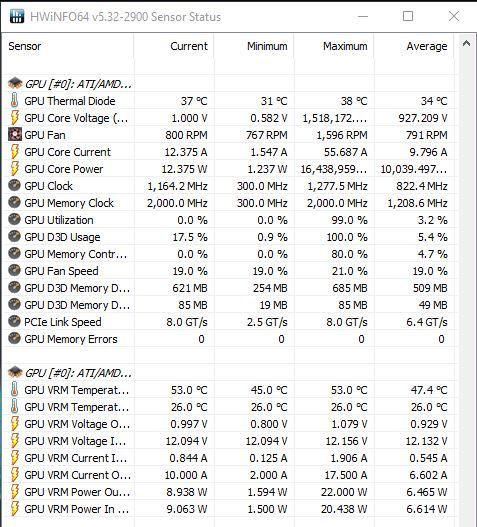Click the fan icon next to GPU Fan
The width and height of the screenshot is (477, 527).
point(14,134)
